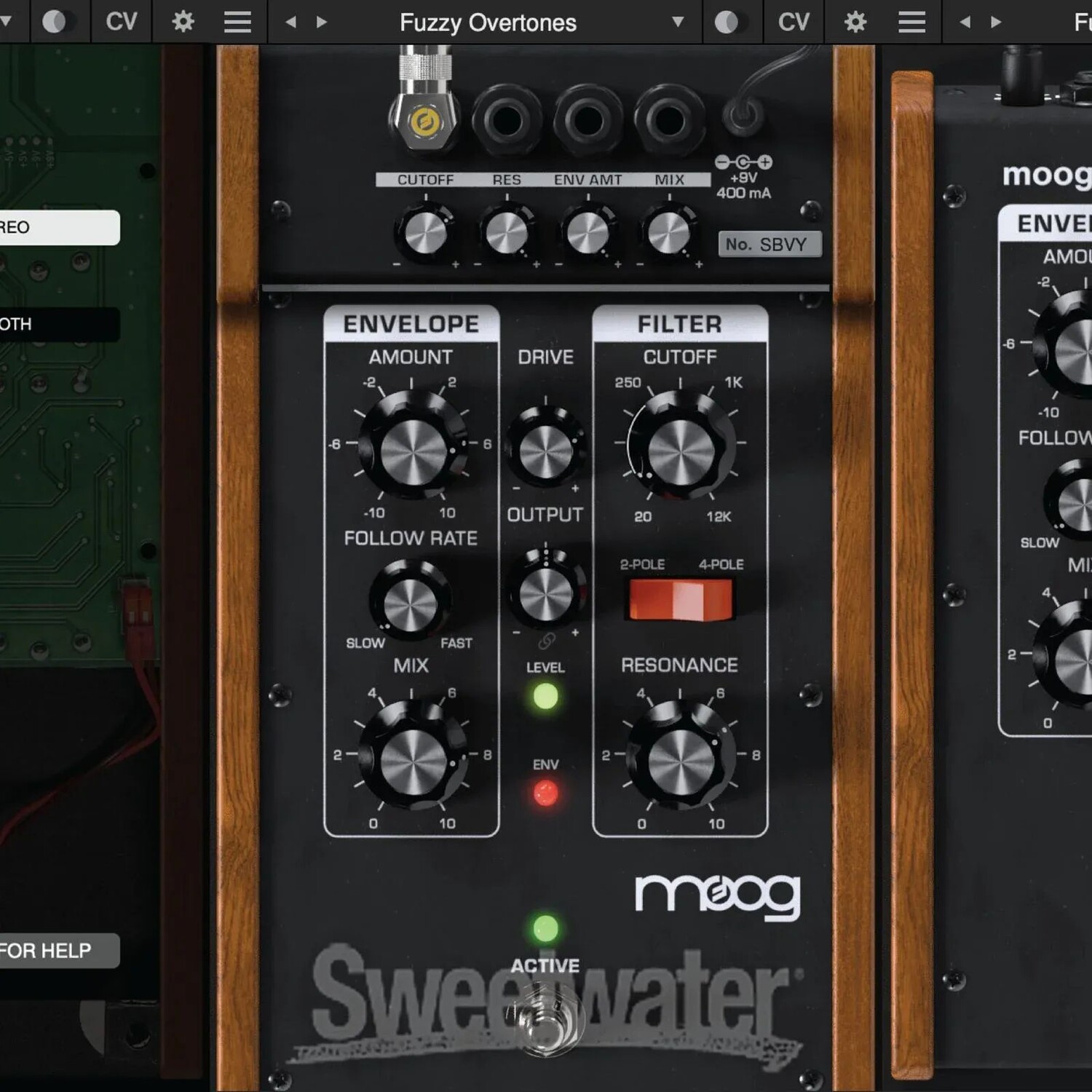Open the hamburger menu beside Fuzzy Overtones

(x=237, y=22)
